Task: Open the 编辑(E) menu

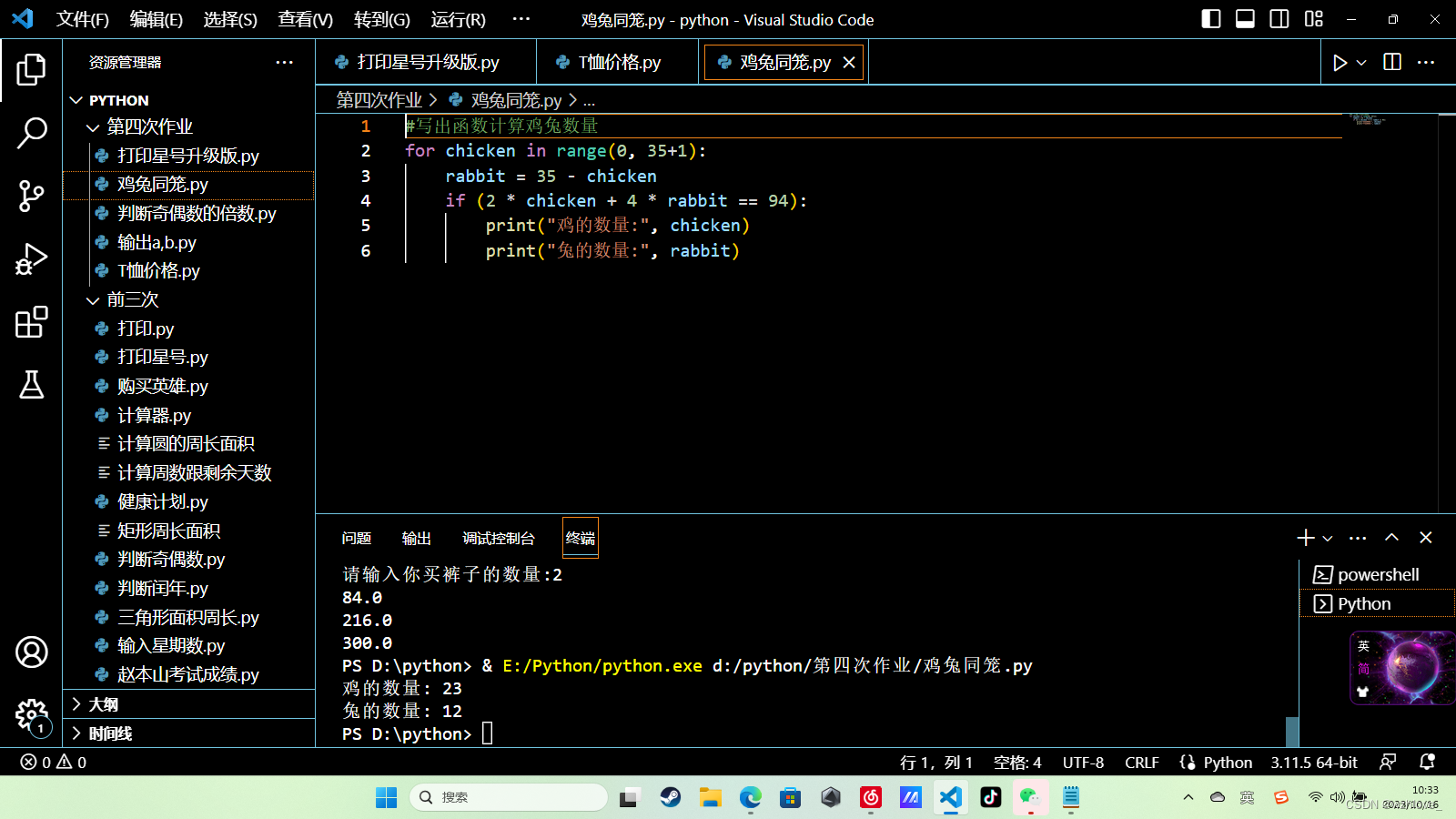Action: tap(157, 19)
